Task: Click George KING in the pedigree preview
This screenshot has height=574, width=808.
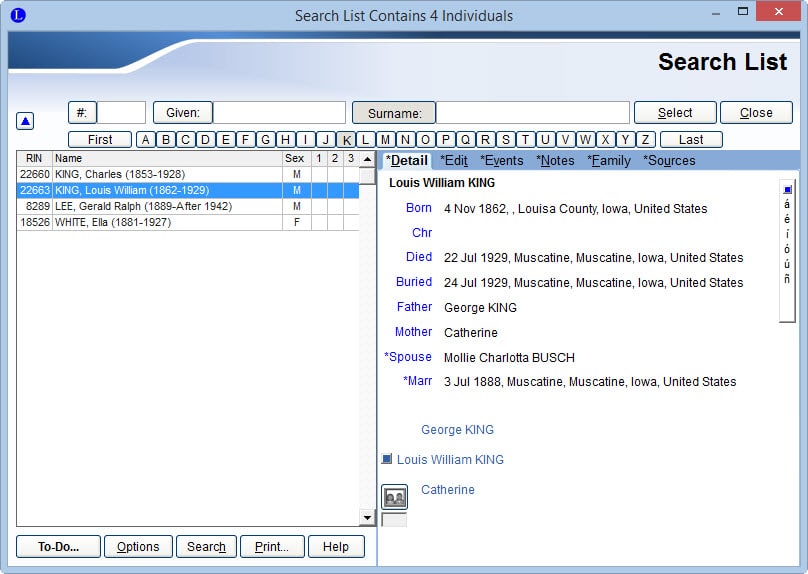Action: point(458,429)
